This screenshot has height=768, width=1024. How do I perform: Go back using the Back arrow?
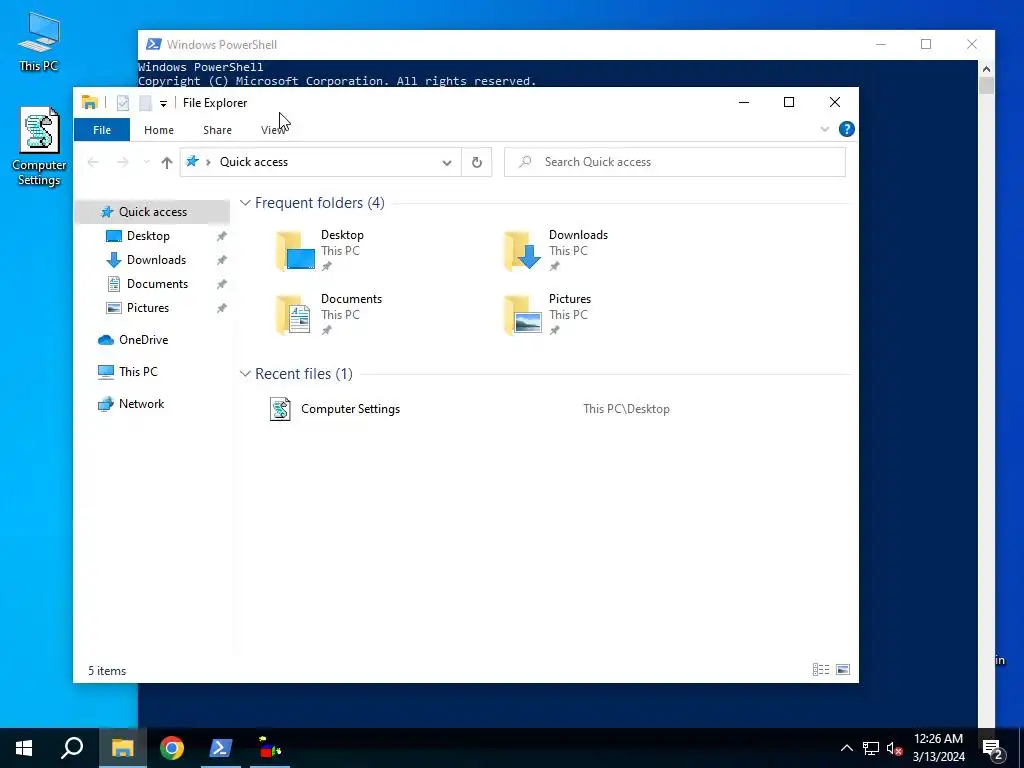coord(93,162)
